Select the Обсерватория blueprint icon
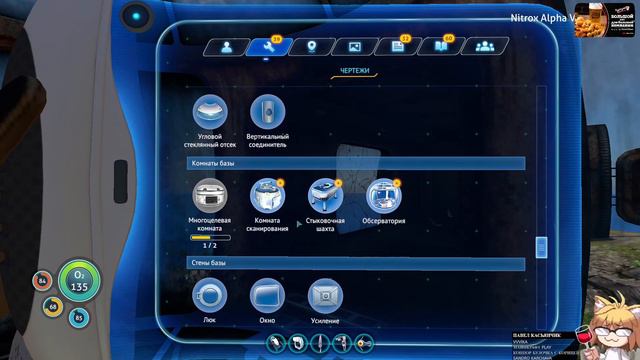This screenshot has height=360, width=640. tap(384, 196)
